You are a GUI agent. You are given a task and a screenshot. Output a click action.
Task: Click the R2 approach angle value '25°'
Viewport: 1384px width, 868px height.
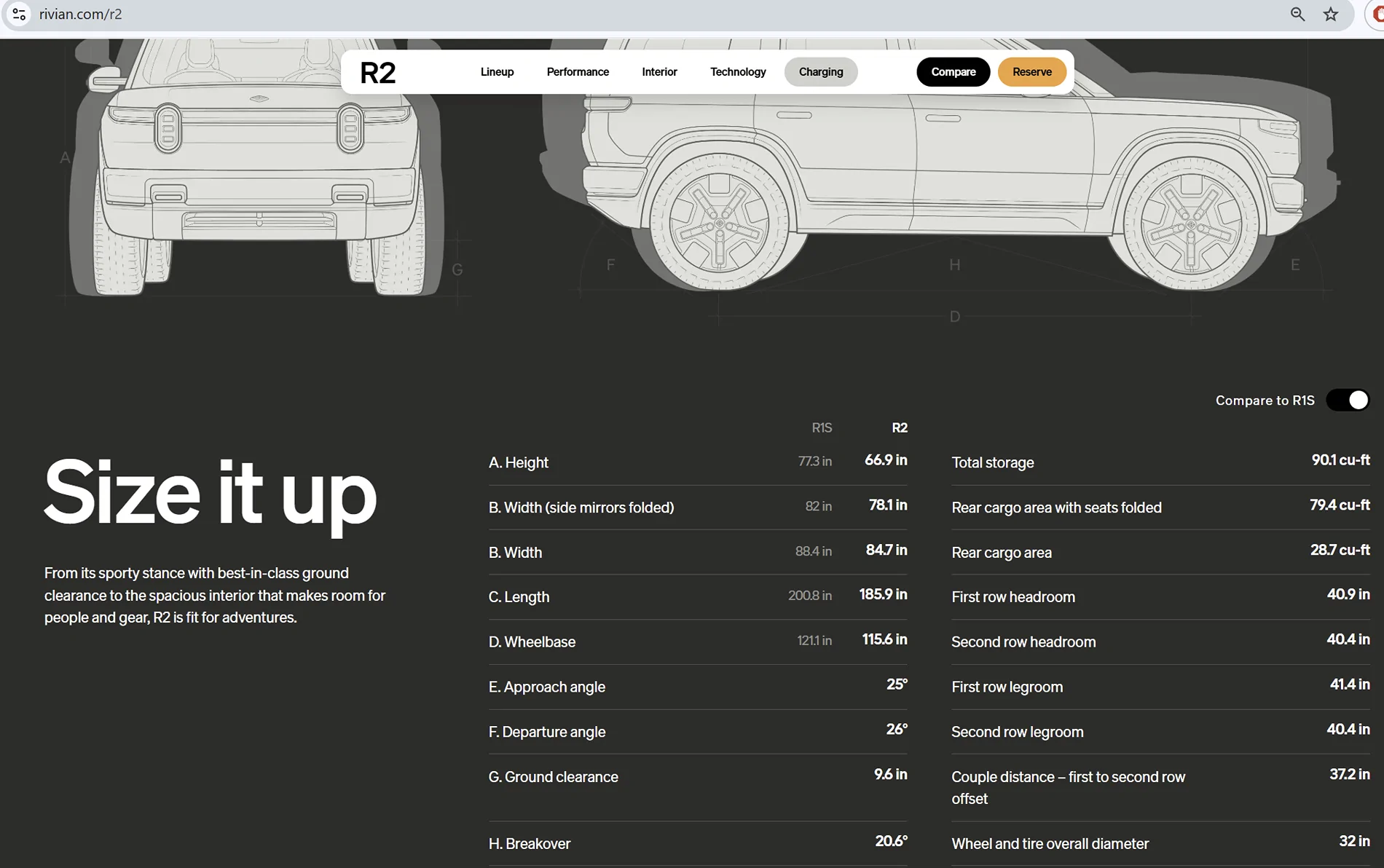[x=897, y=684]
